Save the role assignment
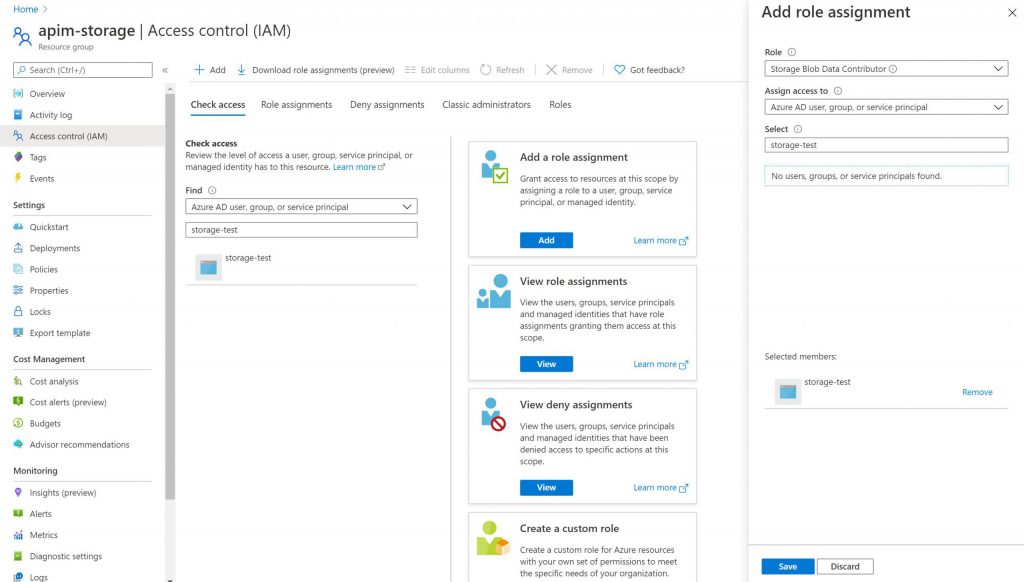Image resolution: width=1024 pixels, height=582 pixels. point(788,566)
